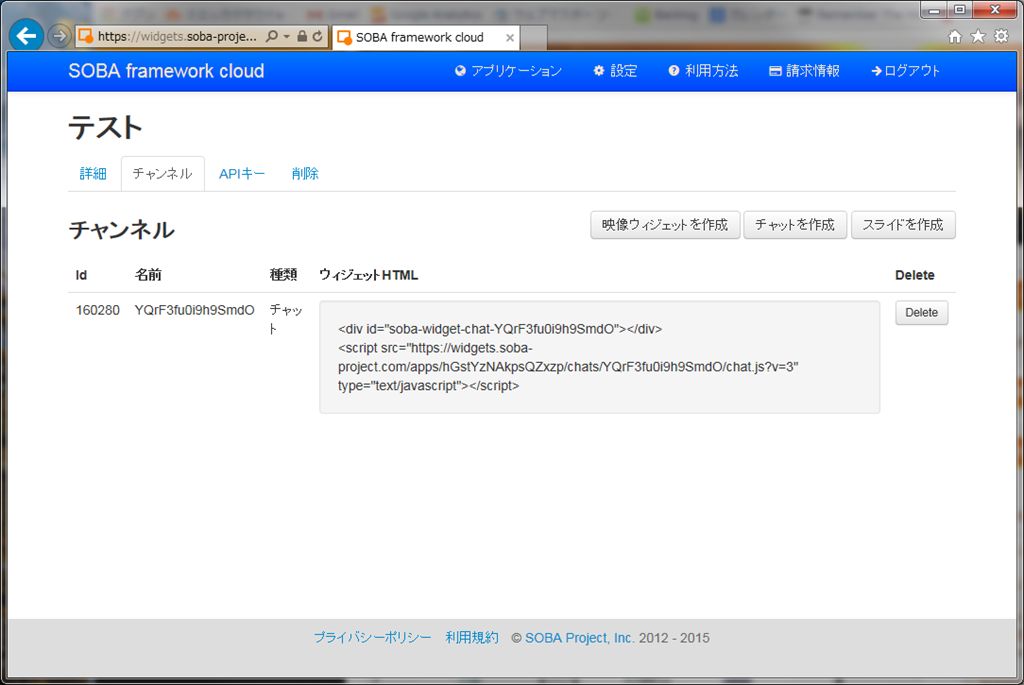Click the テスト page heading
The width and height of the screenshot is (1024, 685).
click(106, 127)
